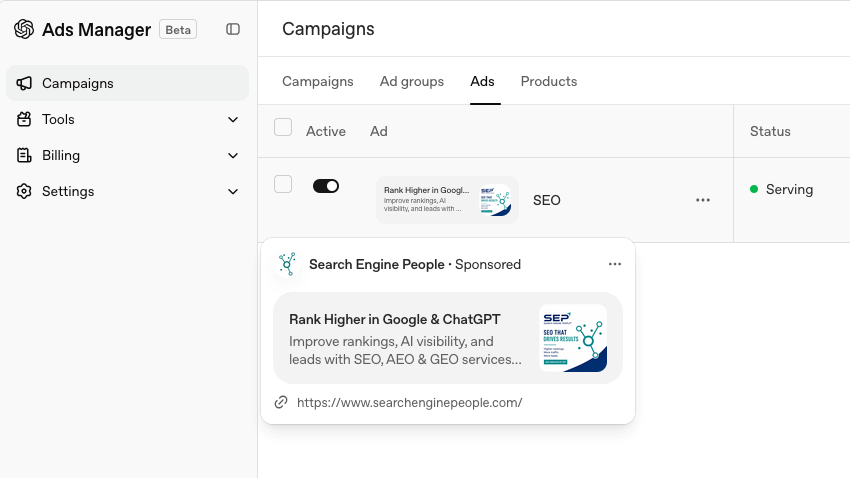The height and width of the screenshot is (478, 850).
Task: Click the 'Improve rankings, AI visibility' description text
Action: point(405,350)
